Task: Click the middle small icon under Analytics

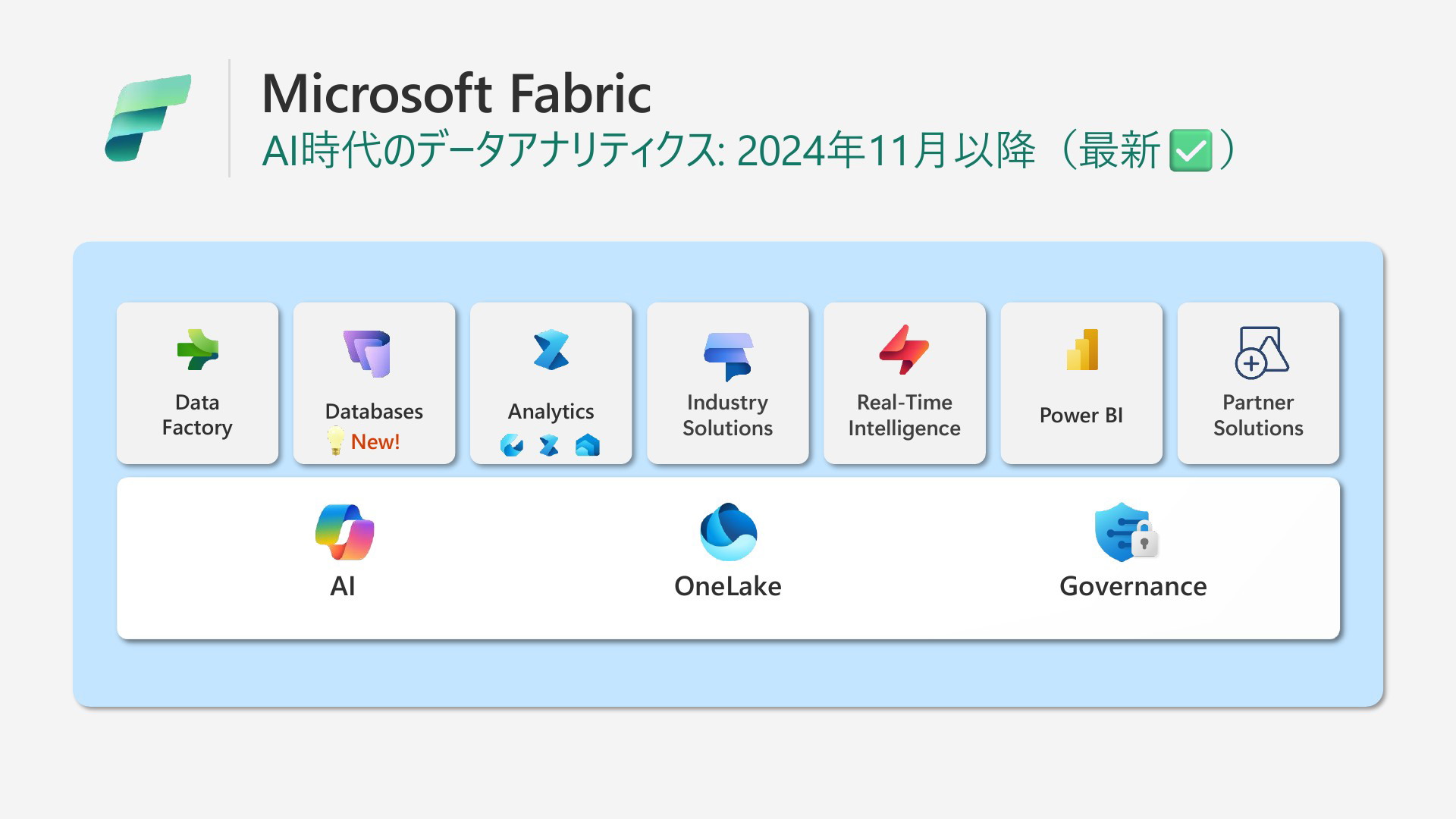Action: 549,444
